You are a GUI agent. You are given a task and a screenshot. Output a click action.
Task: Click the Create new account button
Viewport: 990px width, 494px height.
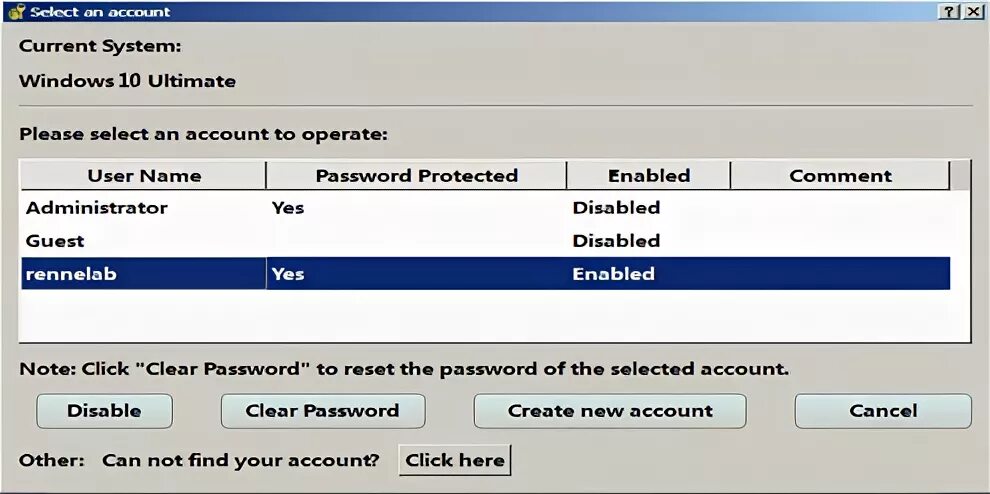tap(610, 411)
